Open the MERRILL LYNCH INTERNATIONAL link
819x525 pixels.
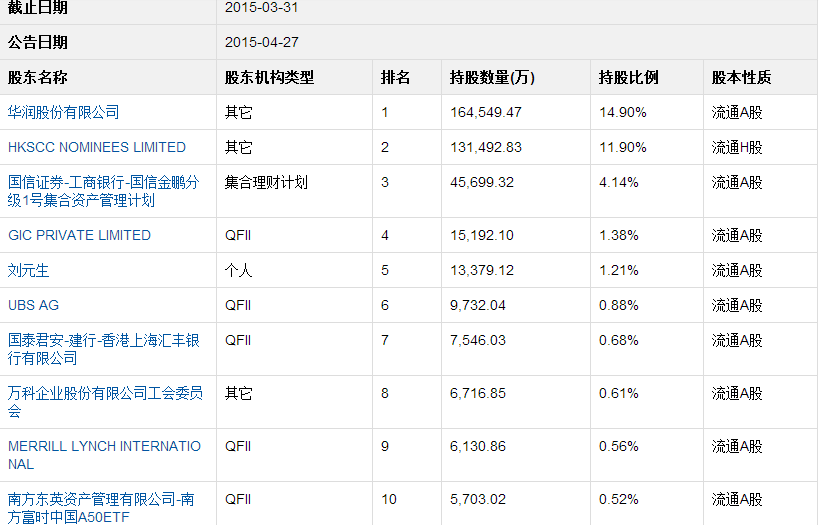[104, 455]
